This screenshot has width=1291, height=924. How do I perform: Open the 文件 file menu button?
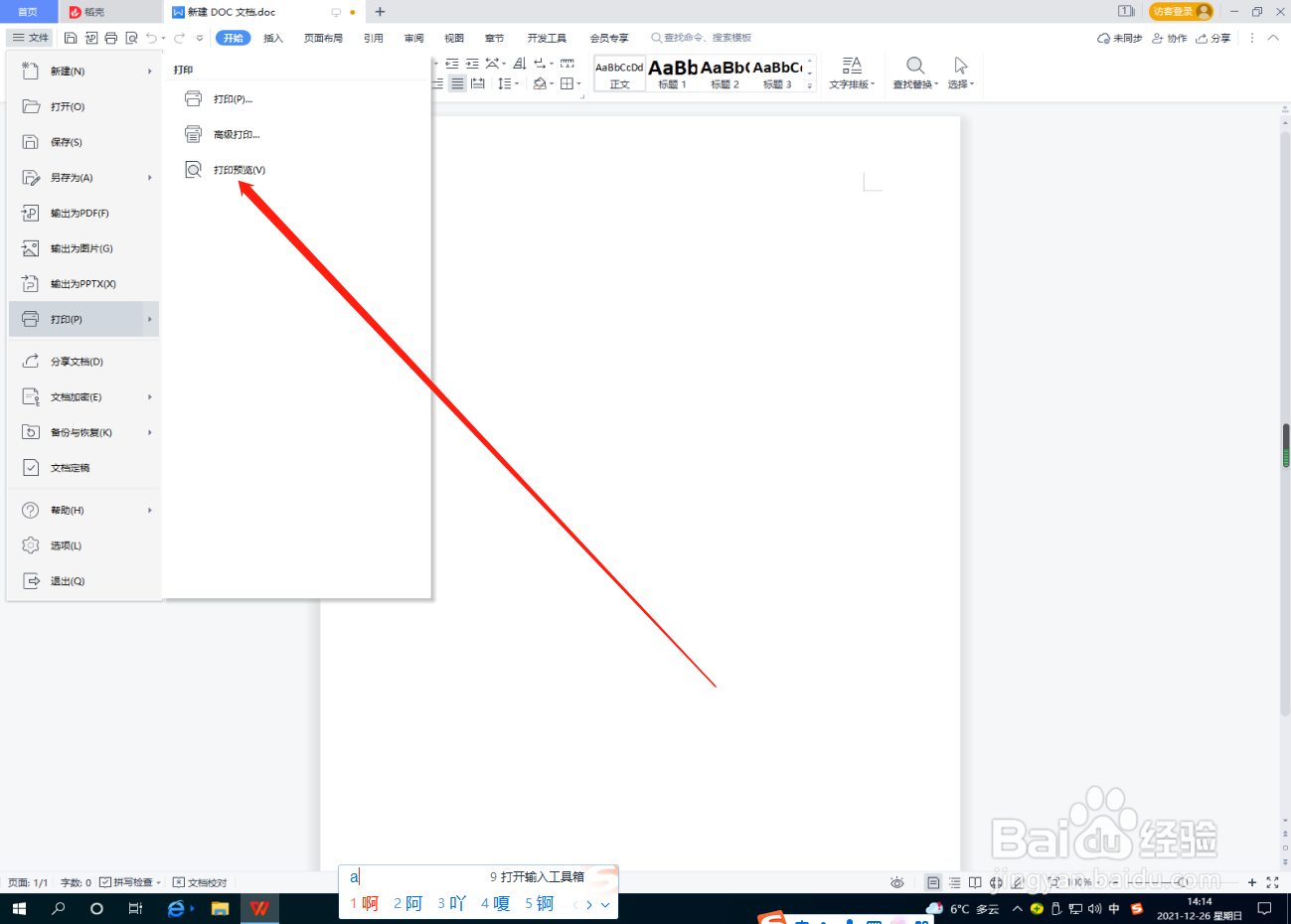coord(30,38)
